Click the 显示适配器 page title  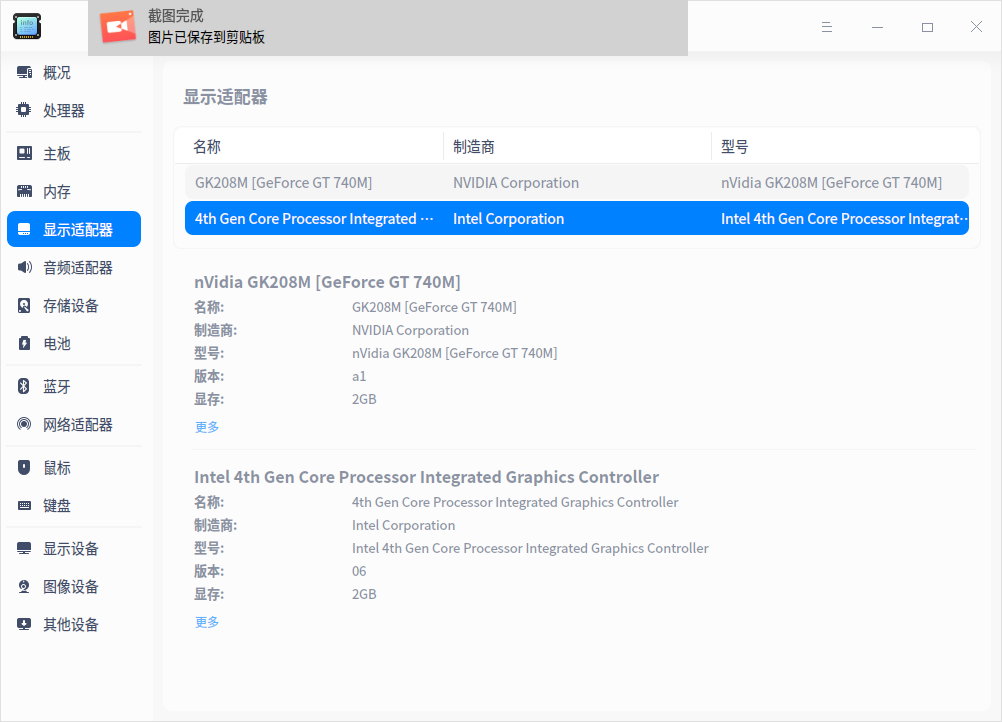pyautogui.click(x=226, y=97)
